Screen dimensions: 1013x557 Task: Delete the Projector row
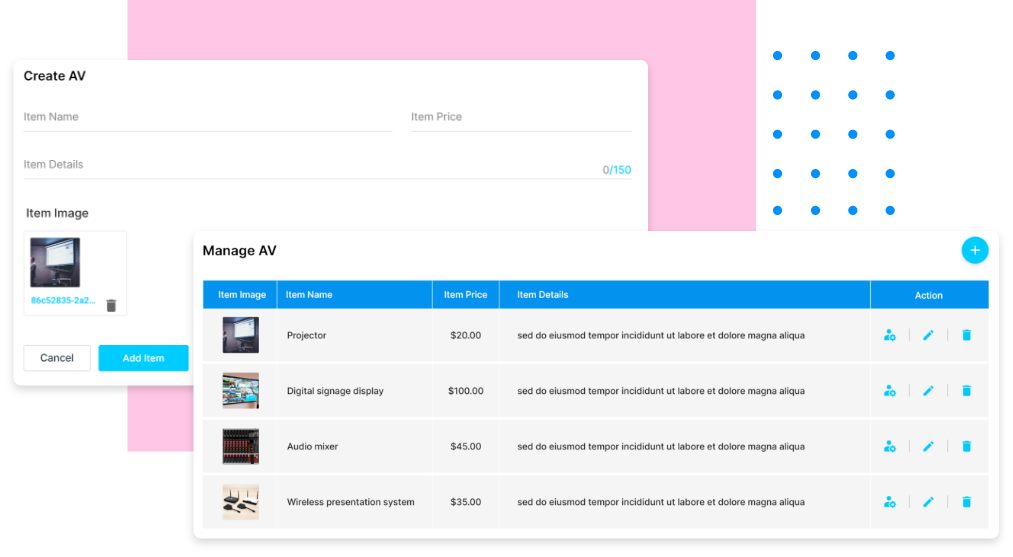coord(966,335)
